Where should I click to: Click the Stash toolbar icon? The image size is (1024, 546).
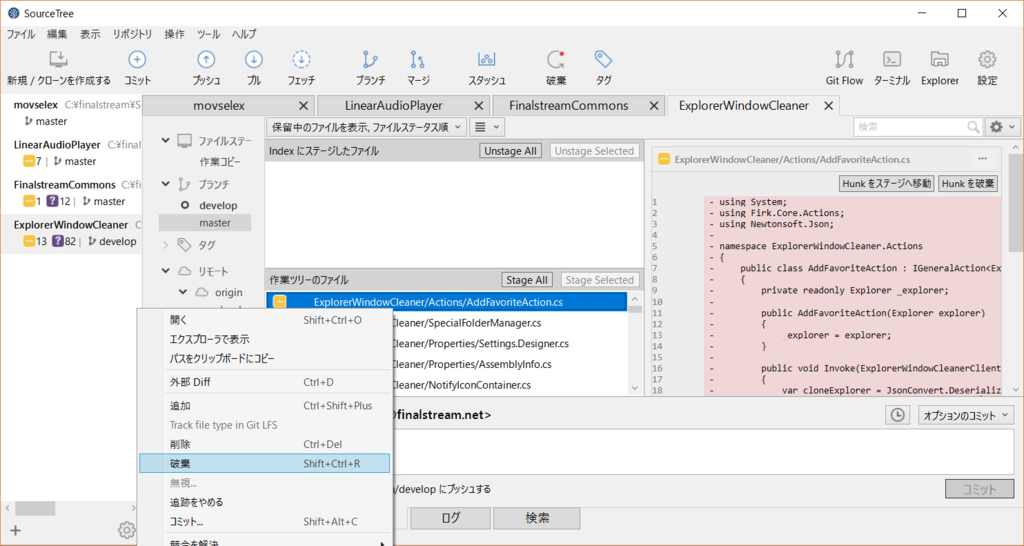pos(487,60)
